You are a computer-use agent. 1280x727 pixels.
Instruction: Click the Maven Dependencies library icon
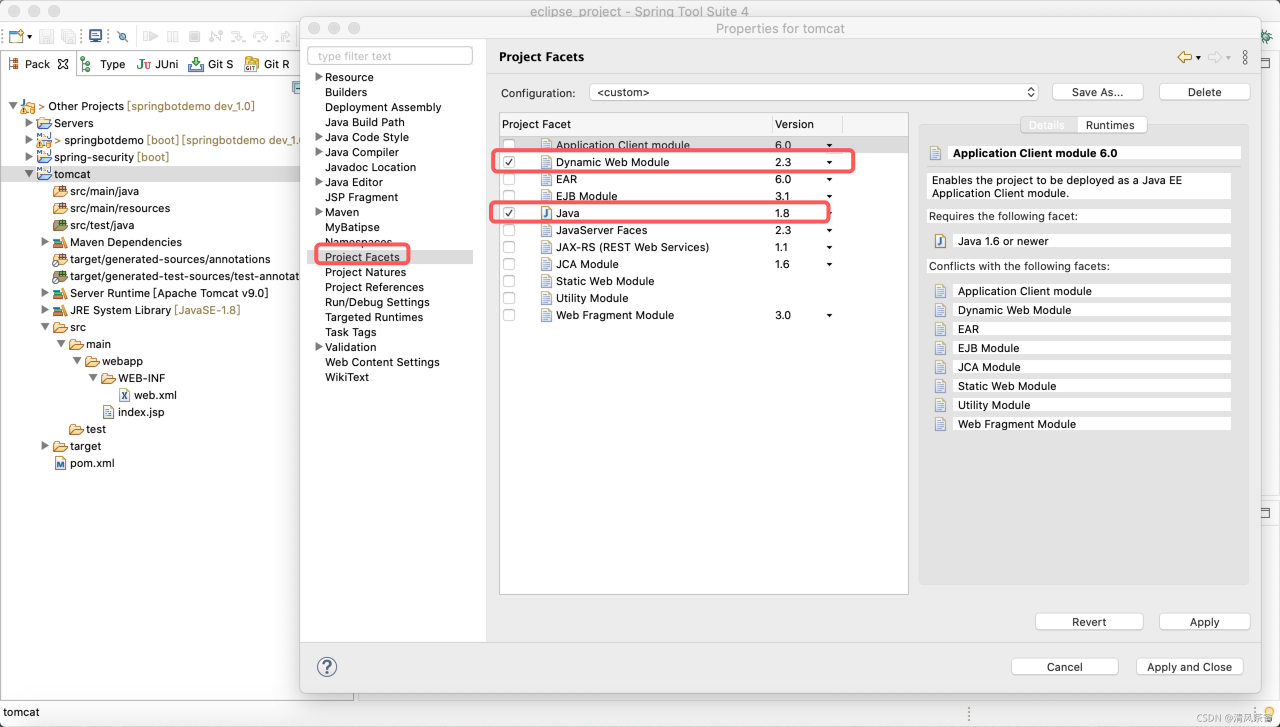(x=60, y=242)
